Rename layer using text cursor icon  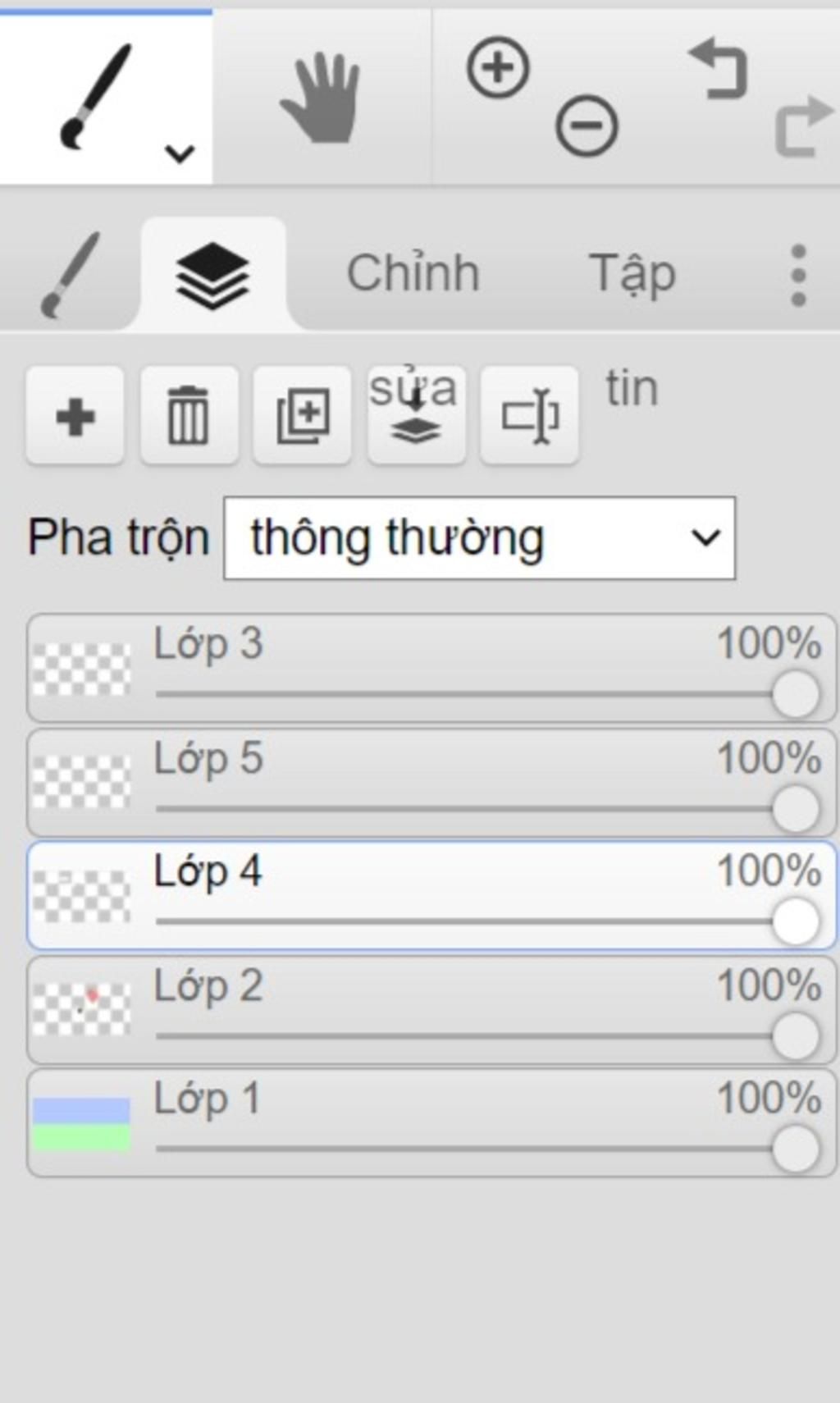(x=530, y=416)
